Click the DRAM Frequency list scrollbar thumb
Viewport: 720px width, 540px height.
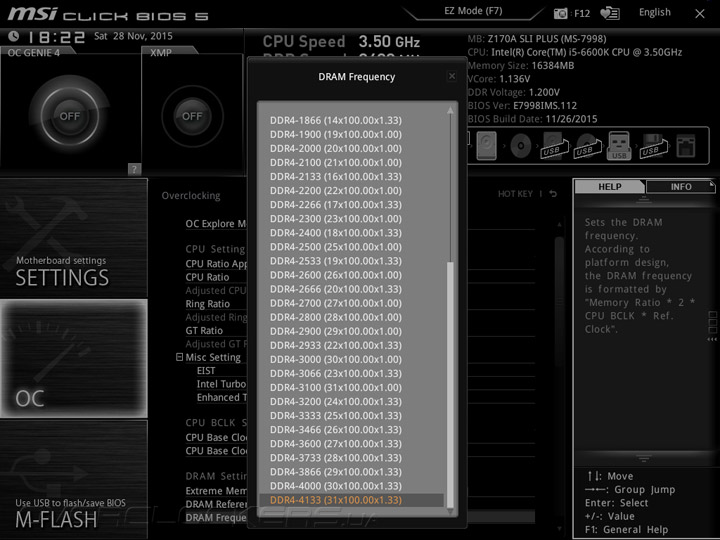tap(450, 385)
